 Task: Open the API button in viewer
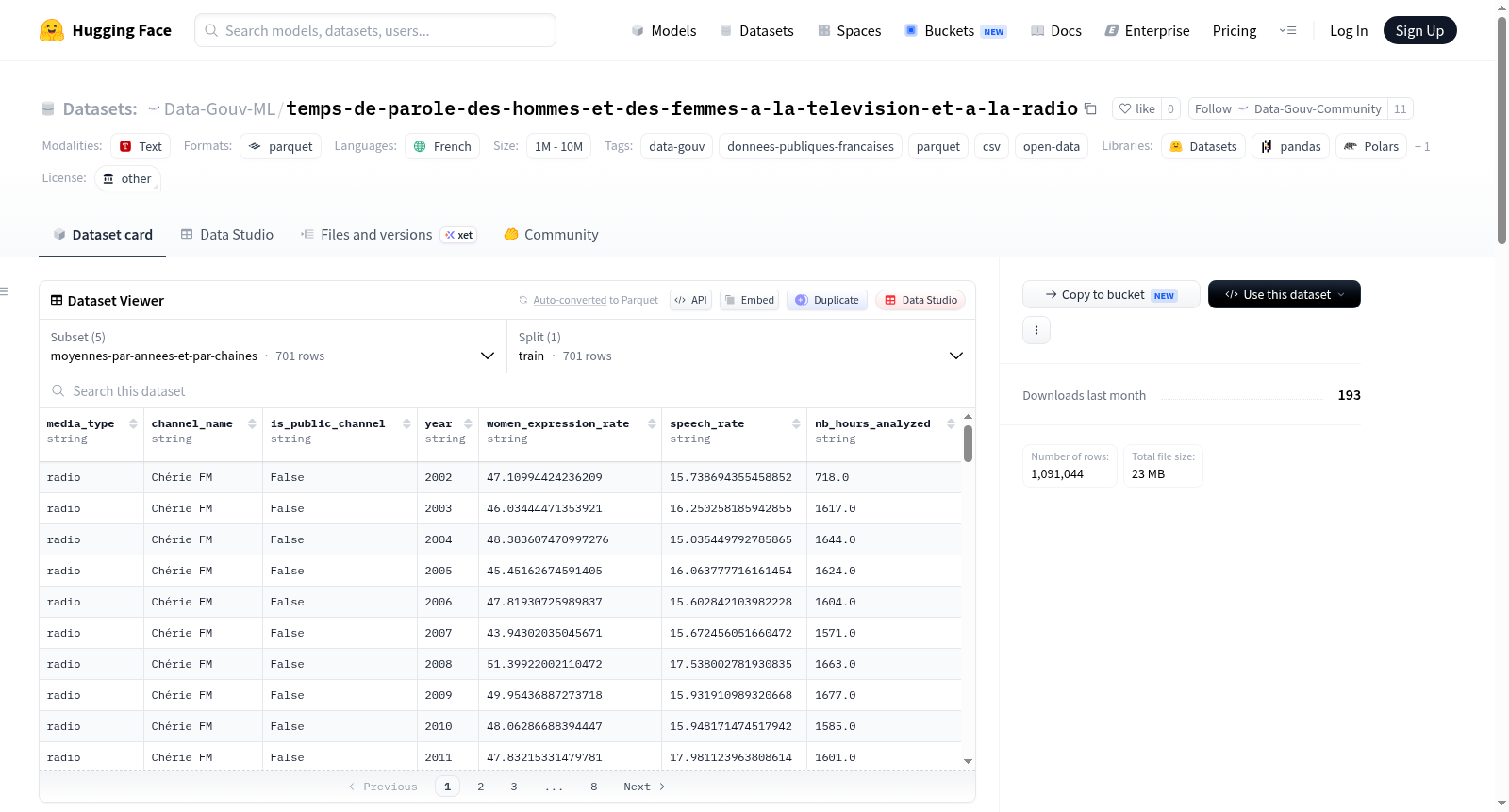coord(690,300)
